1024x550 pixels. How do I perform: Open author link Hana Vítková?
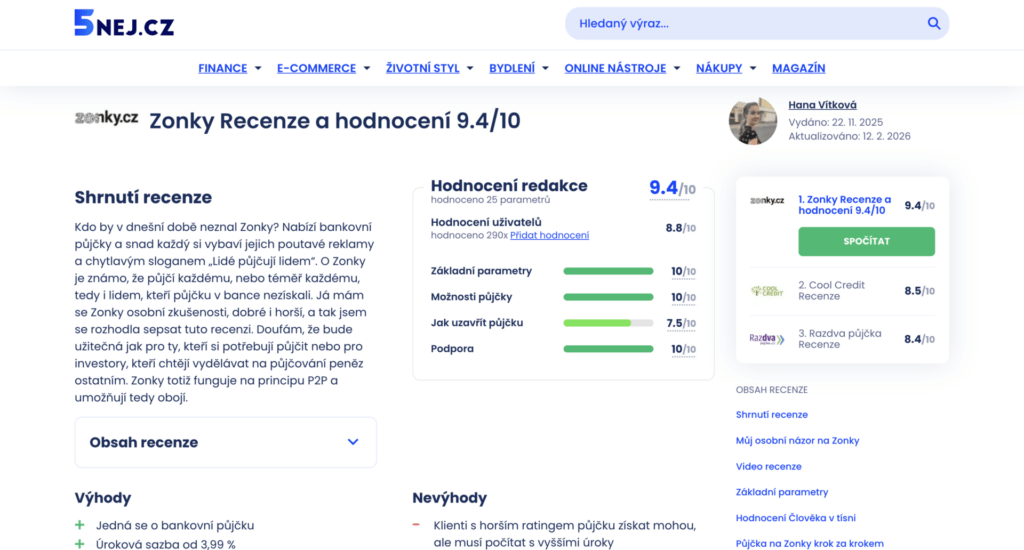tap(822, 105)
